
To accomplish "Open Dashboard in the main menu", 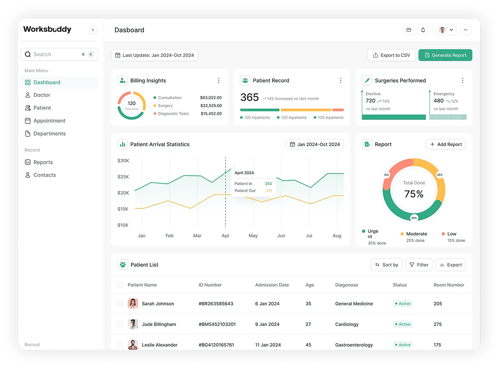I will 59,82.
